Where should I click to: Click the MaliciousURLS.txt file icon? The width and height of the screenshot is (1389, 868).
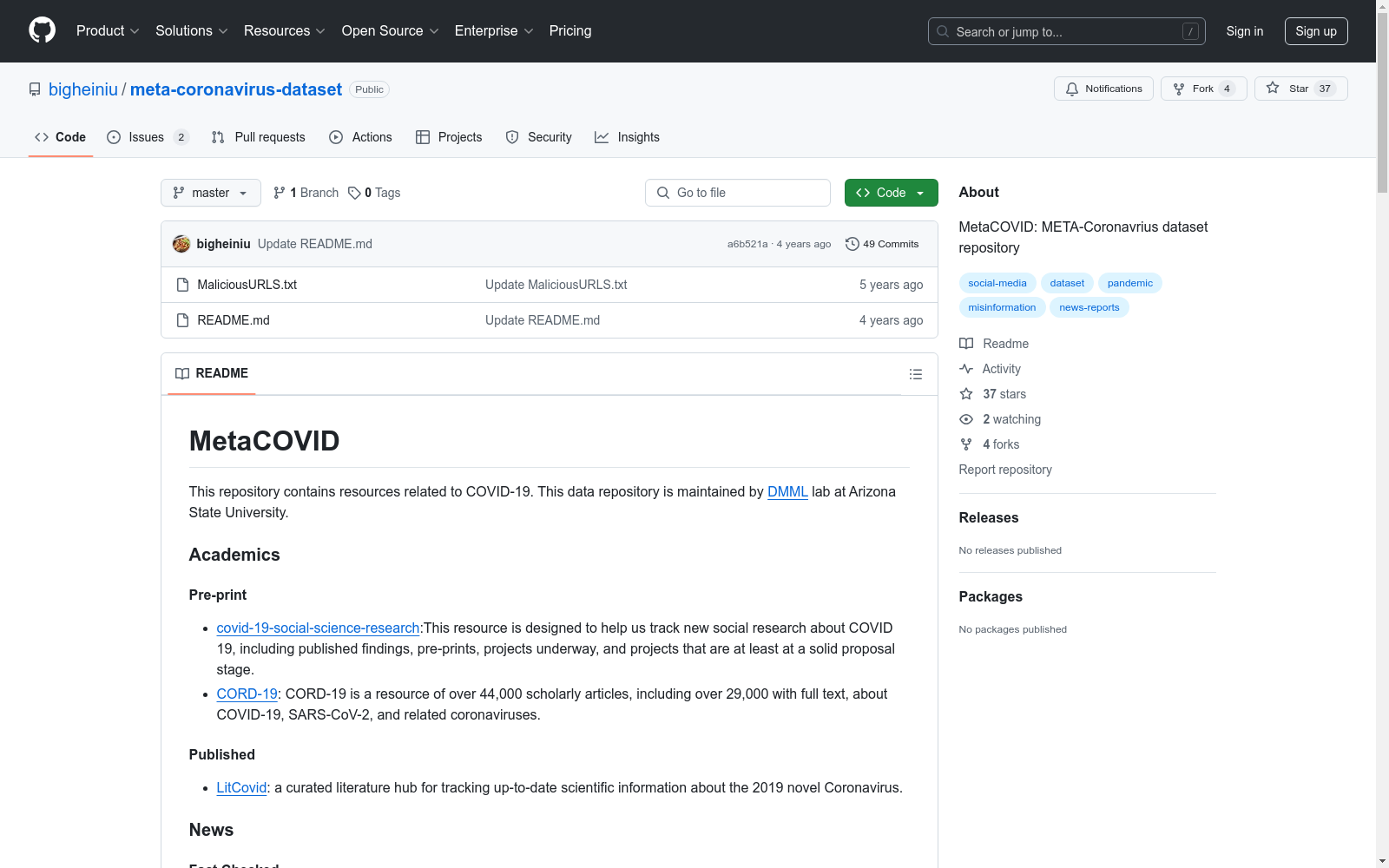click(182, 285)
